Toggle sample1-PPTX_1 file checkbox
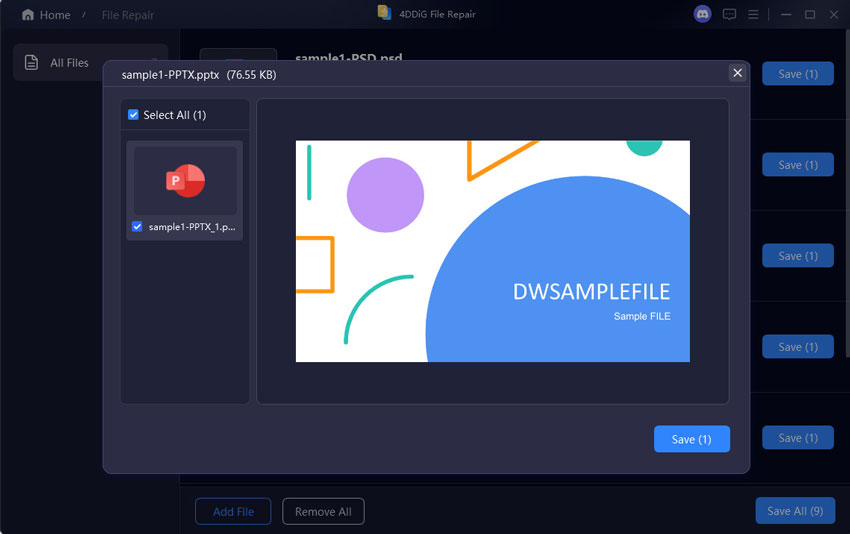850x534 pixels. coord(137,227)
